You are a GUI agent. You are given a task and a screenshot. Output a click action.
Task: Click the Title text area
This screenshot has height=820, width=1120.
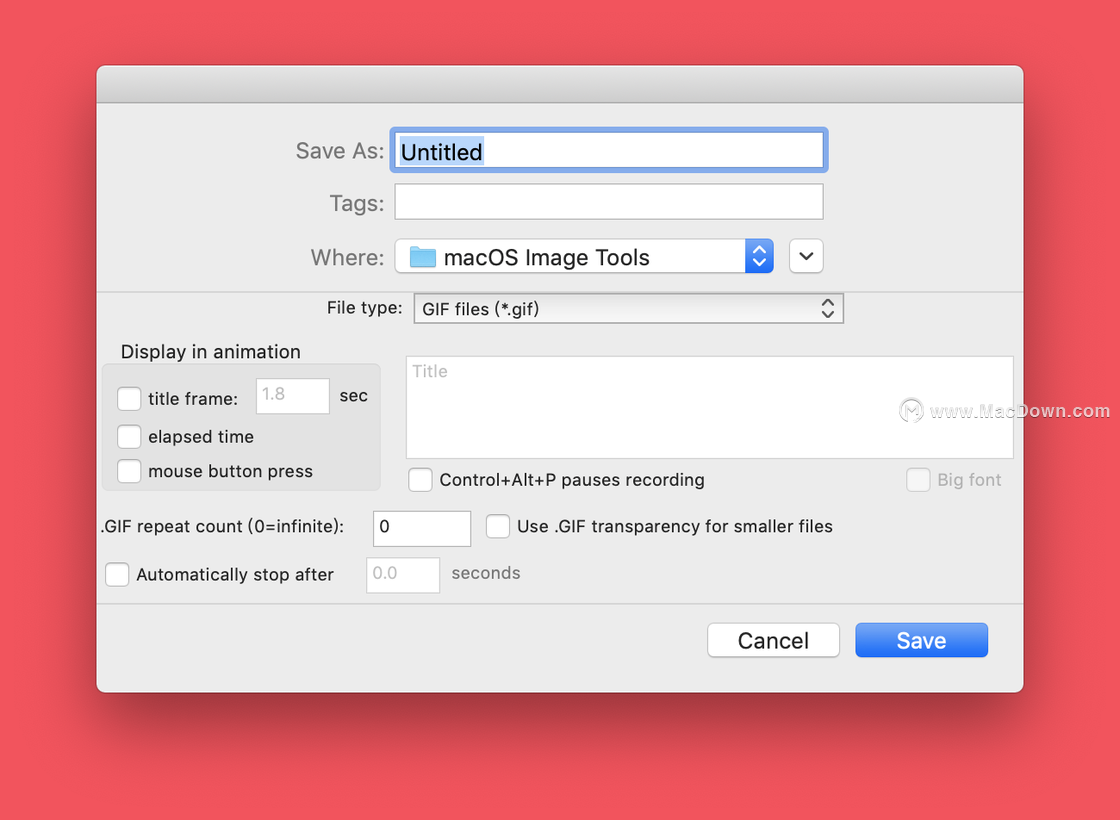tap(709, 407)
